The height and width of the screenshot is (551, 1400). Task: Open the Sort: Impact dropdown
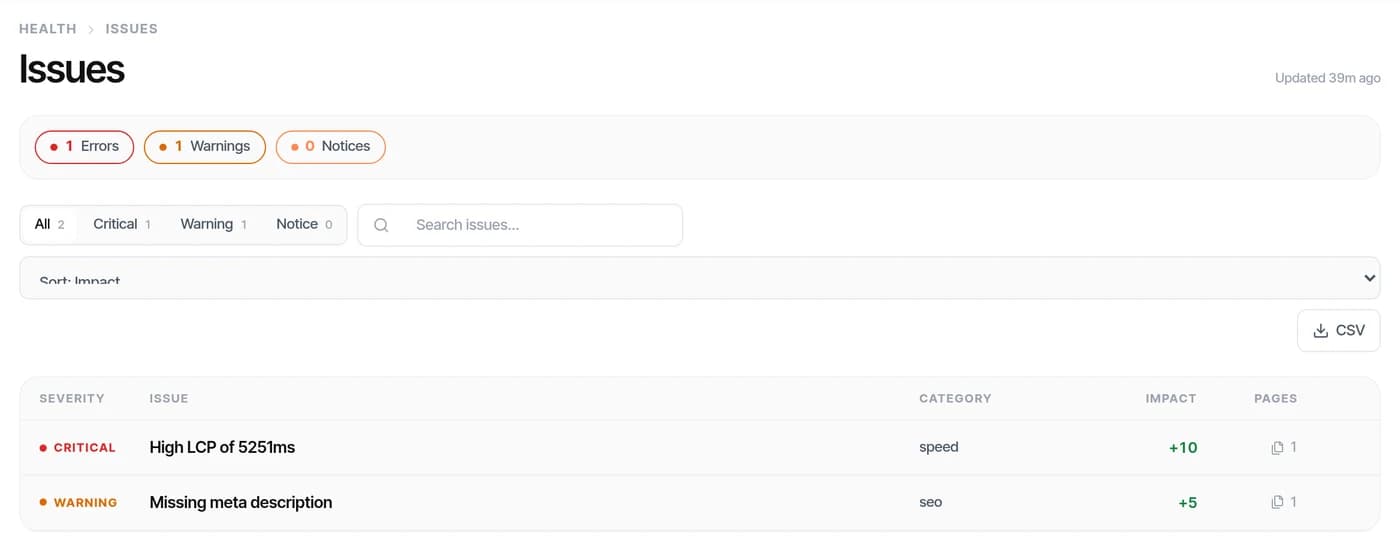coord(700,278)
